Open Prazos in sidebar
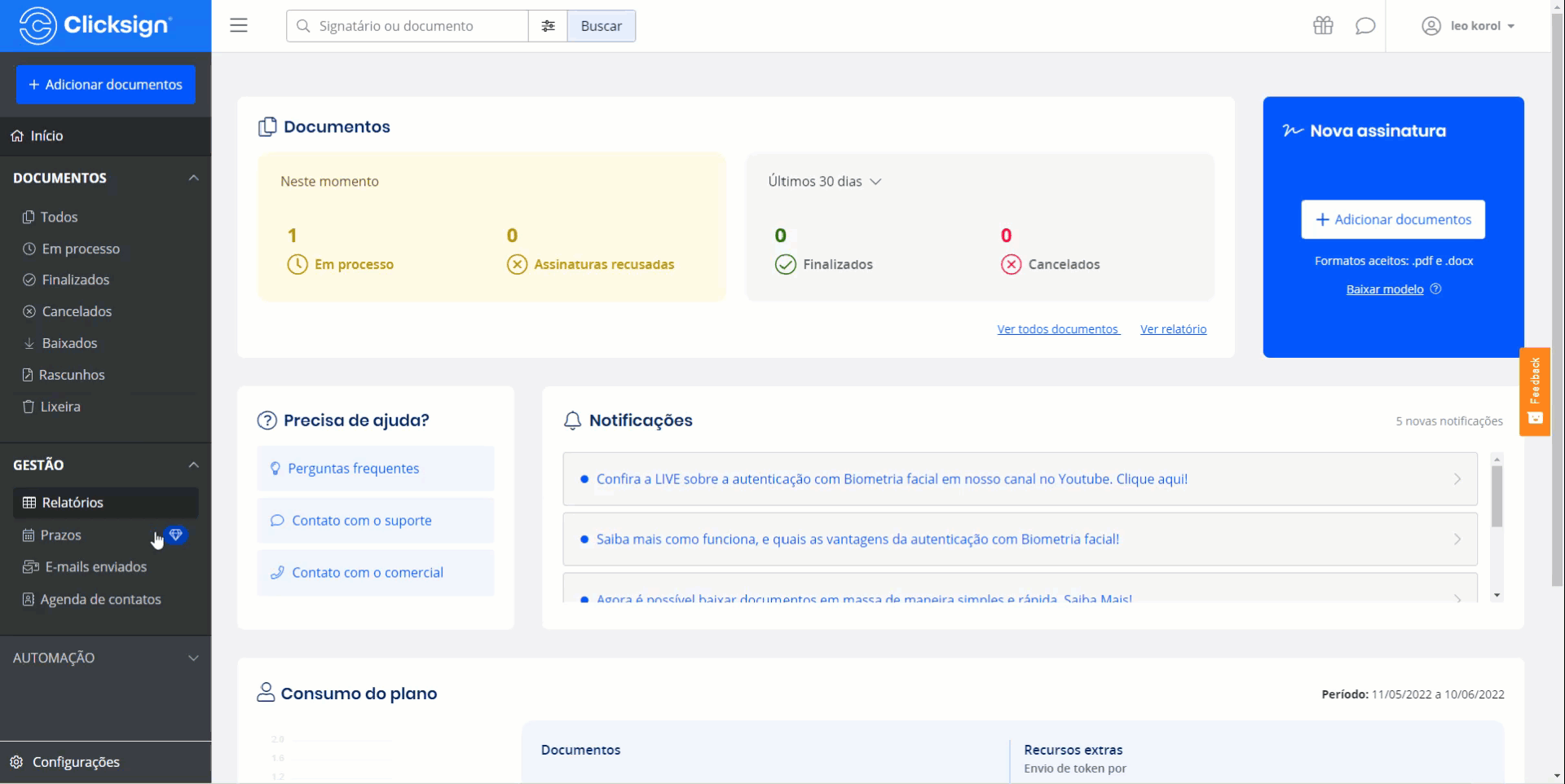 pyautogui.click(x=60, y=535)
